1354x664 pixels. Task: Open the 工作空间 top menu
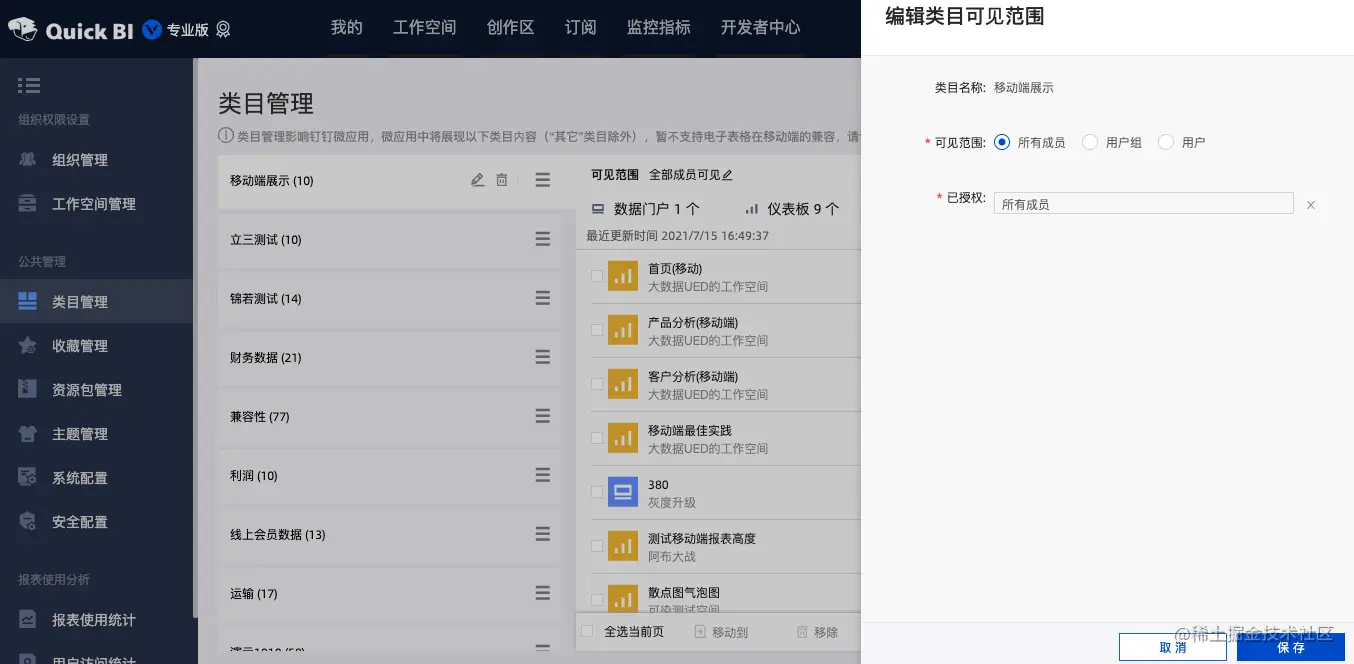pos(425,28)
